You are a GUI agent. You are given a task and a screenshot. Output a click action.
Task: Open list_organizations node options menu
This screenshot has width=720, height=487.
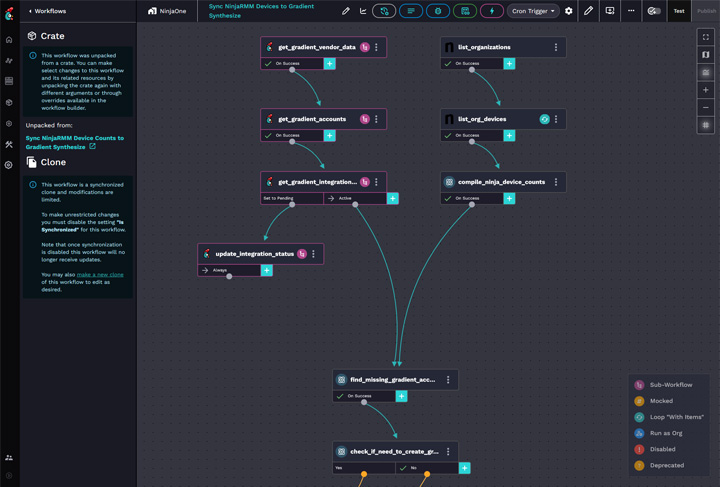(x=556, y=47)
